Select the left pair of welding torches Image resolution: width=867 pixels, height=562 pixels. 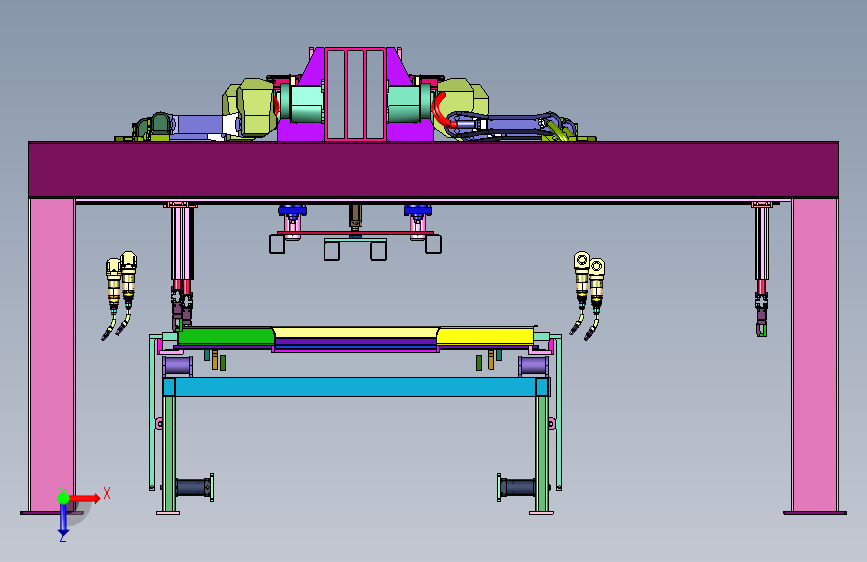[x=119, y=295]
